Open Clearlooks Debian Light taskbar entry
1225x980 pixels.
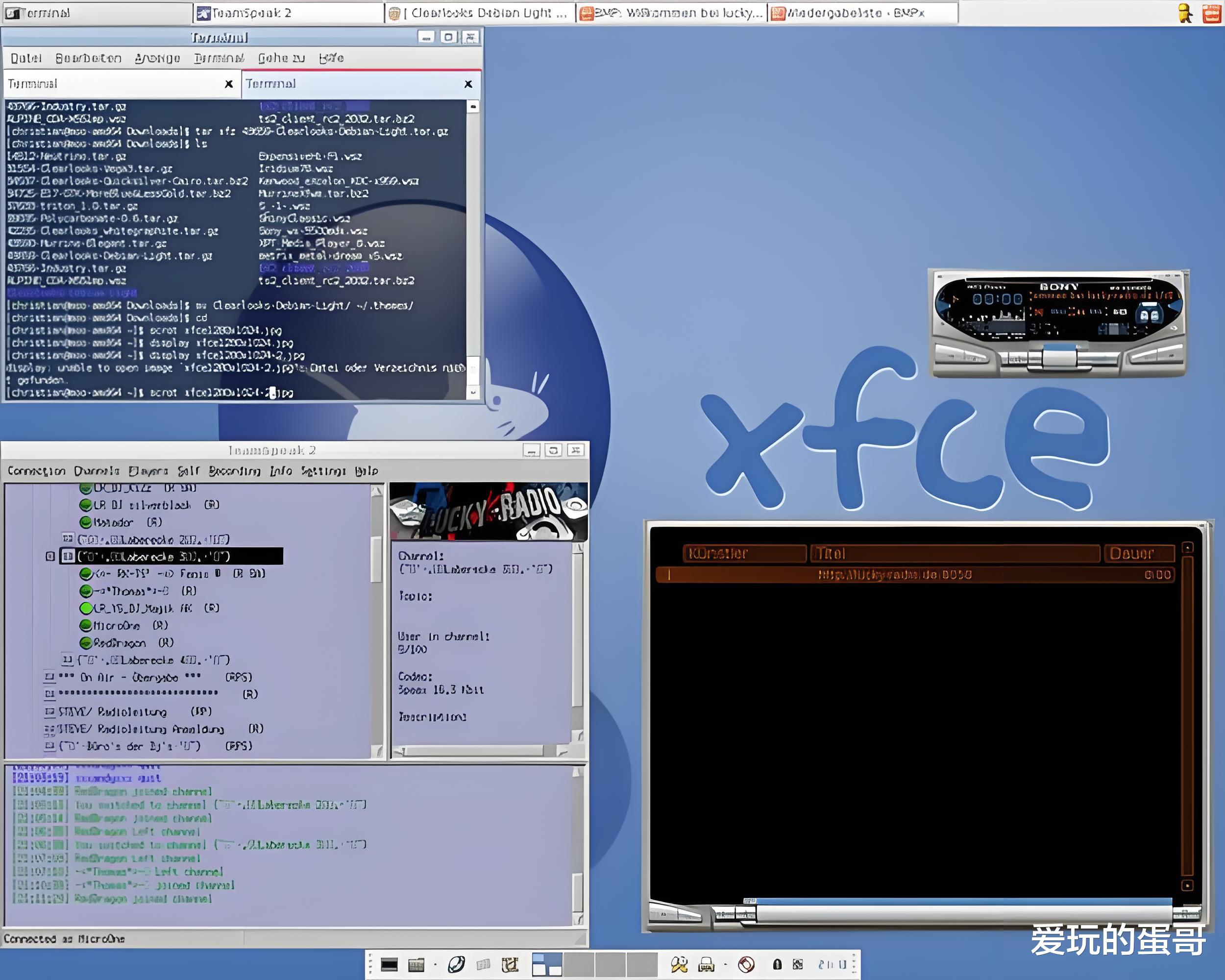[x=480, y=13]
